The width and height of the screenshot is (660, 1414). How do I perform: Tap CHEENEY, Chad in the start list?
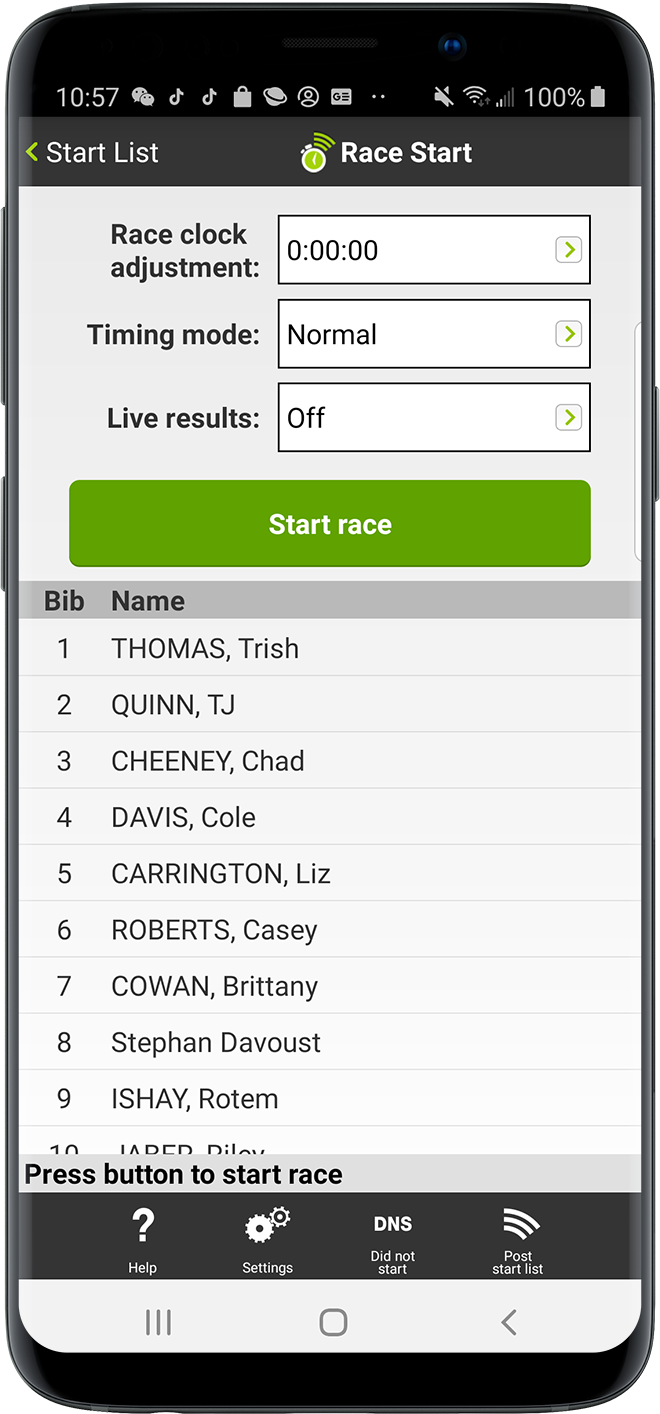(330, 761)
